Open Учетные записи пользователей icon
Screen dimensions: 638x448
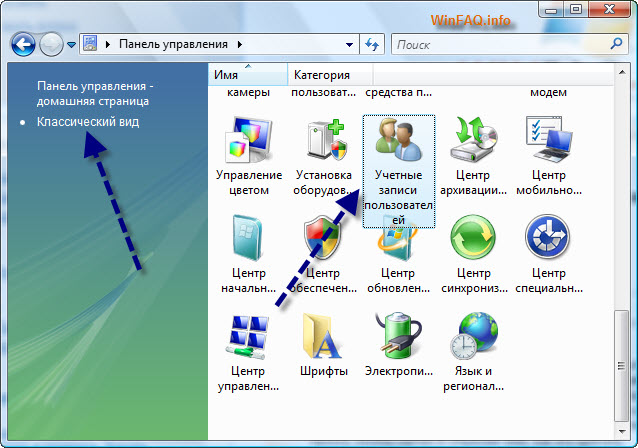coord(399,139)
